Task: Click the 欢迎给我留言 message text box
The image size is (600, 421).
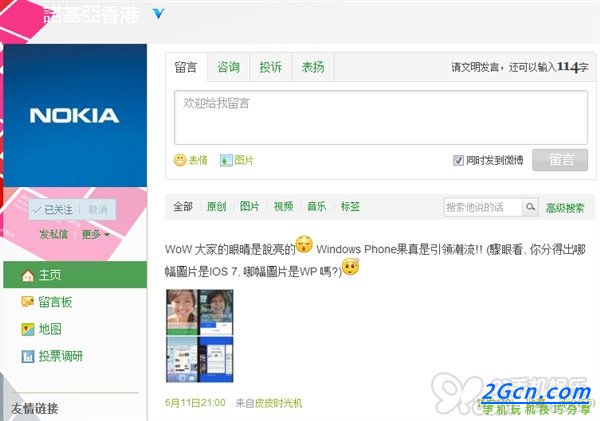Action: [x=381, y=117]
